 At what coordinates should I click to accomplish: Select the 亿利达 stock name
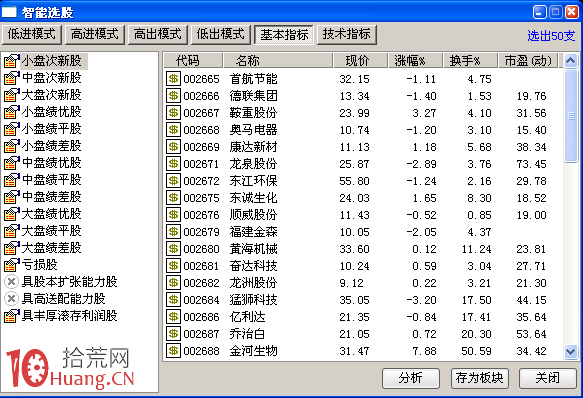(x=247, y=317)
